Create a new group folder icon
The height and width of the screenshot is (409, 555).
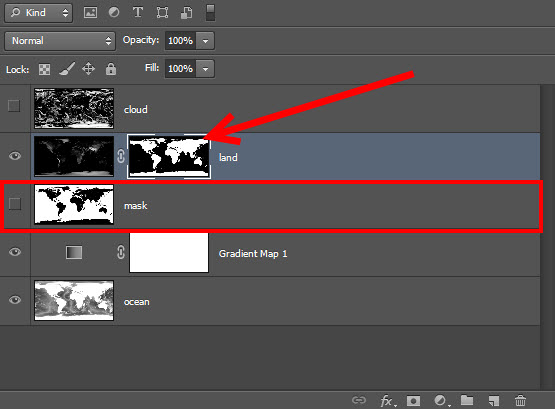point(467,400)
